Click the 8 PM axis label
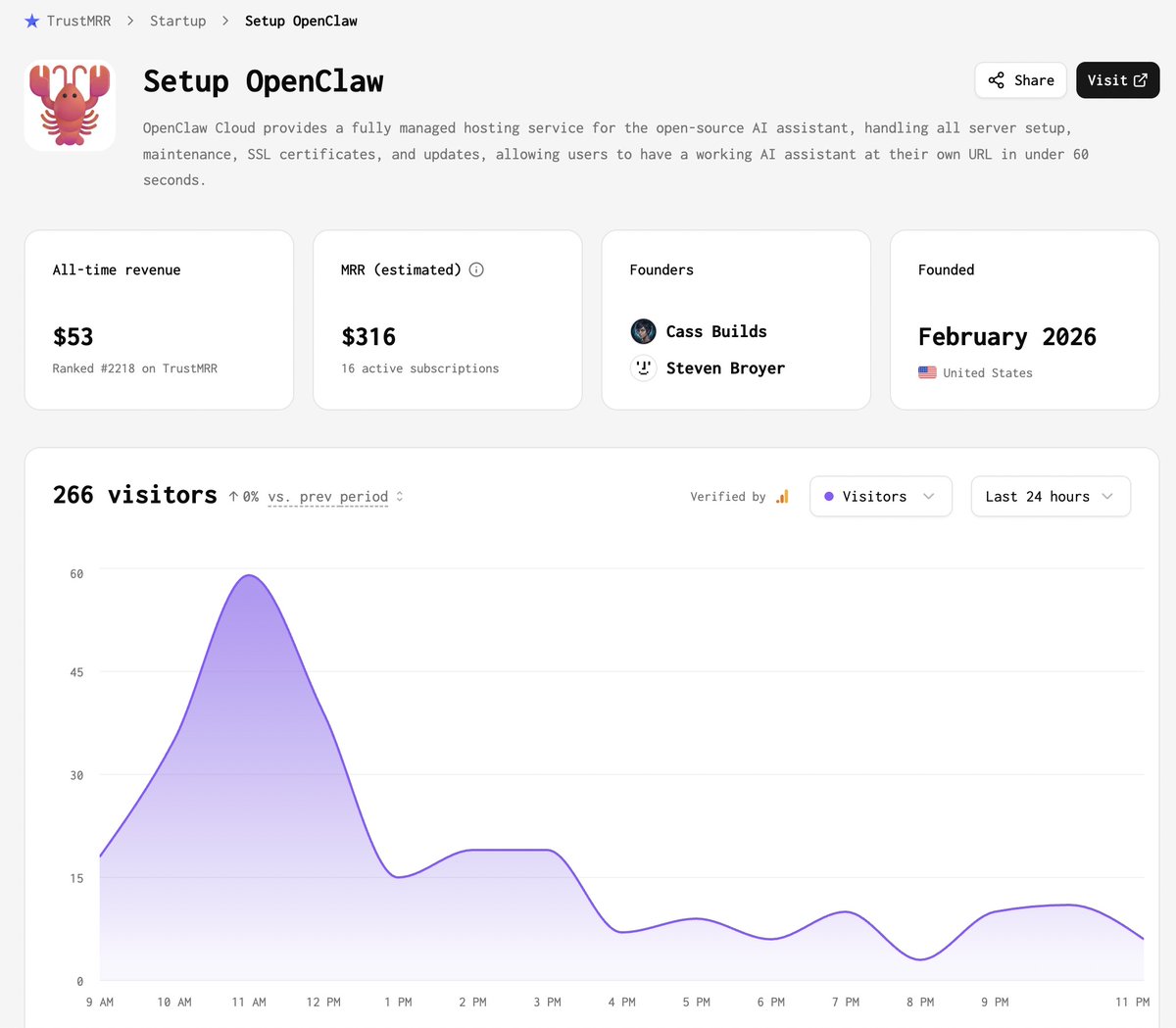The height and width of the screenshot is (1028, 1176). (x=920, y=1002)
